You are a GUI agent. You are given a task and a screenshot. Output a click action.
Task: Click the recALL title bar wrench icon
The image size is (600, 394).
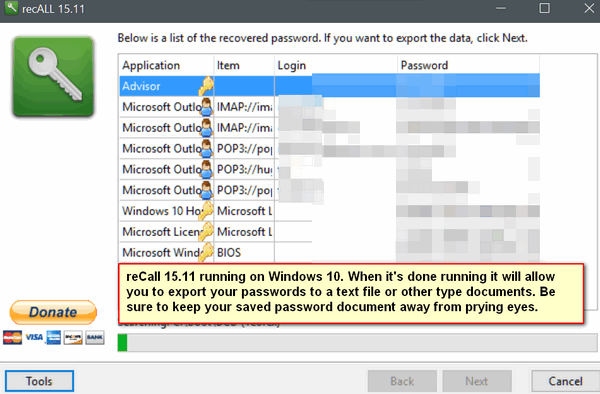click(11, 8)
